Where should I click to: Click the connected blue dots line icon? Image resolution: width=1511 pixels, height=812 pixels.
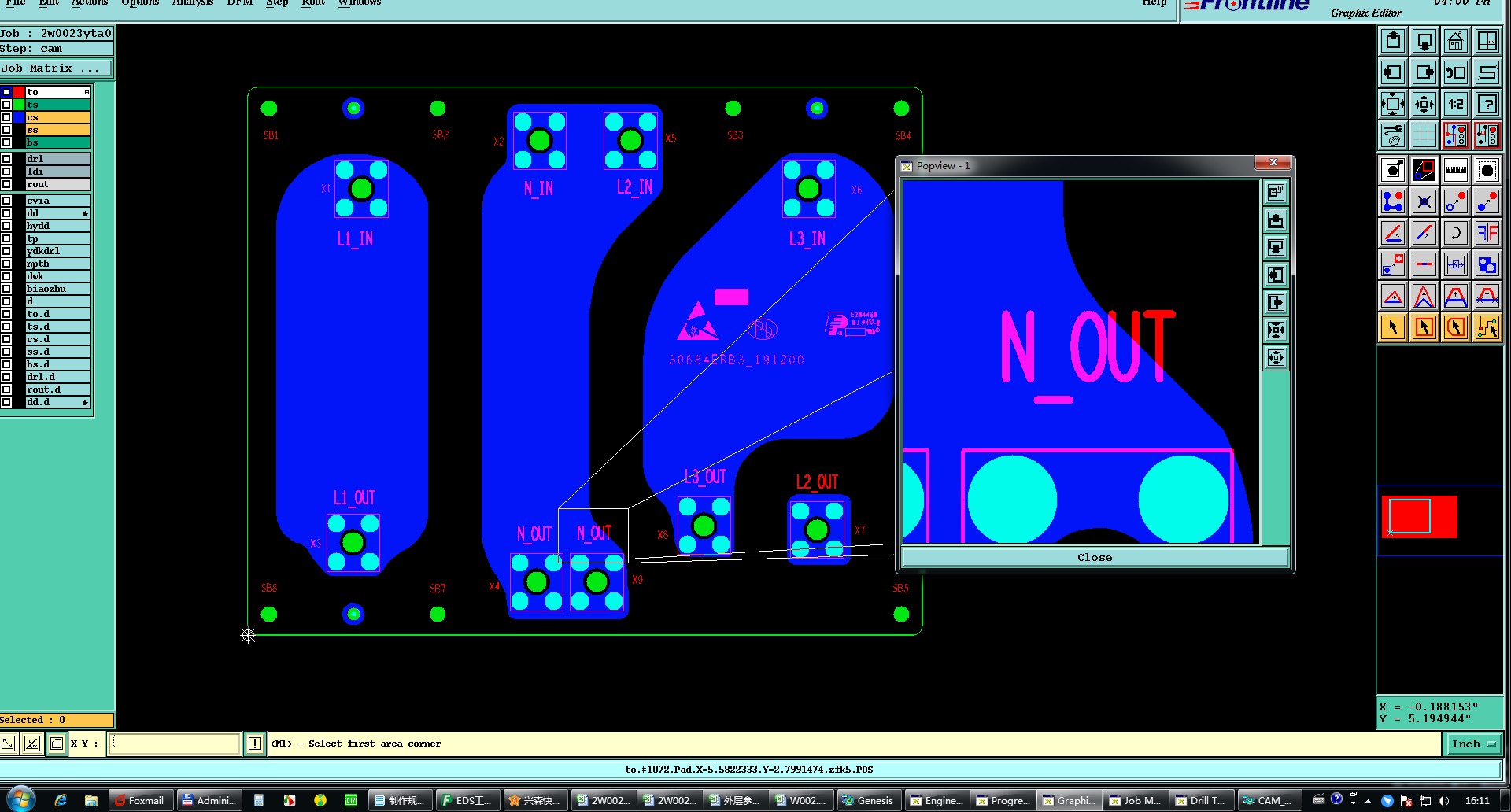[1393, 201]
